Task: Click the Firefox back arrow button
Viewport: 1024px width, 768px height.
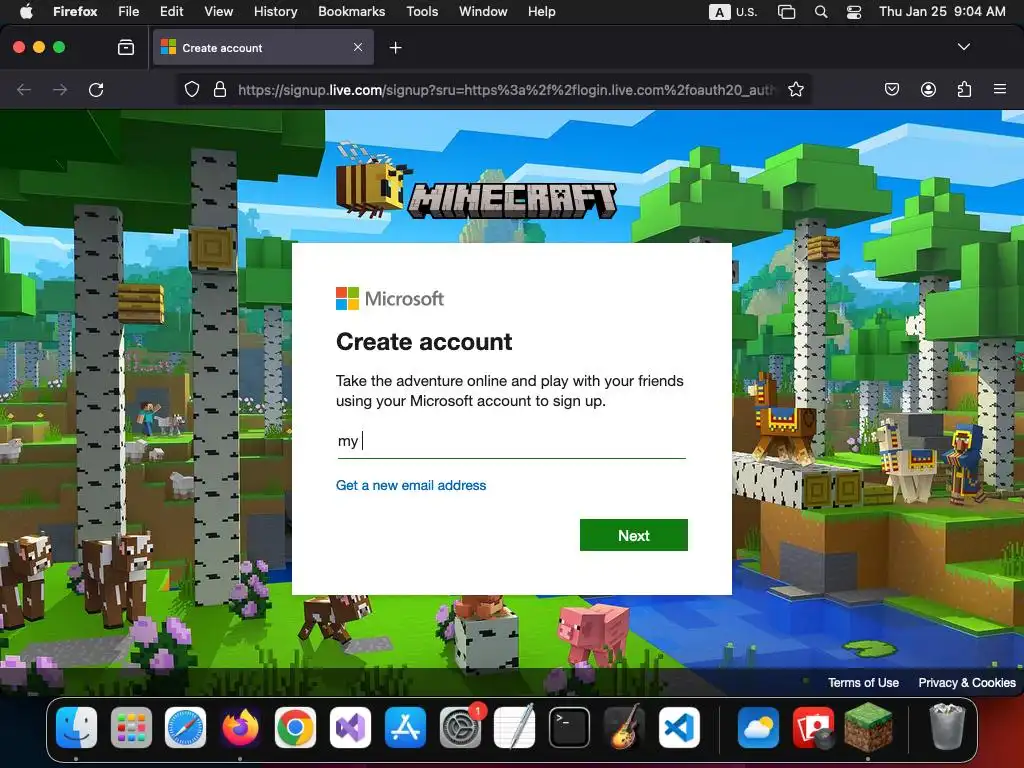Action: [x=24, y=89]
